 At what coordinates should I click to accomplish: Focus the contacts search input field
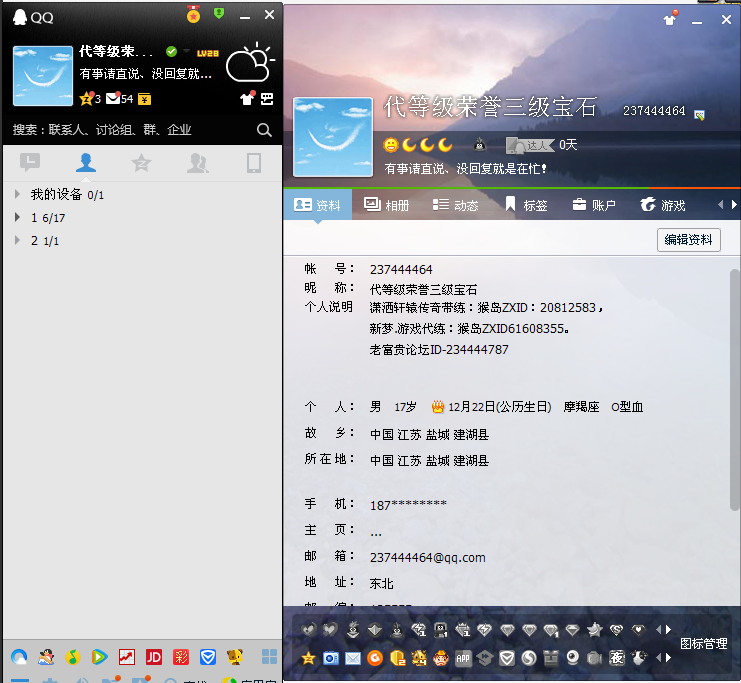134,130
